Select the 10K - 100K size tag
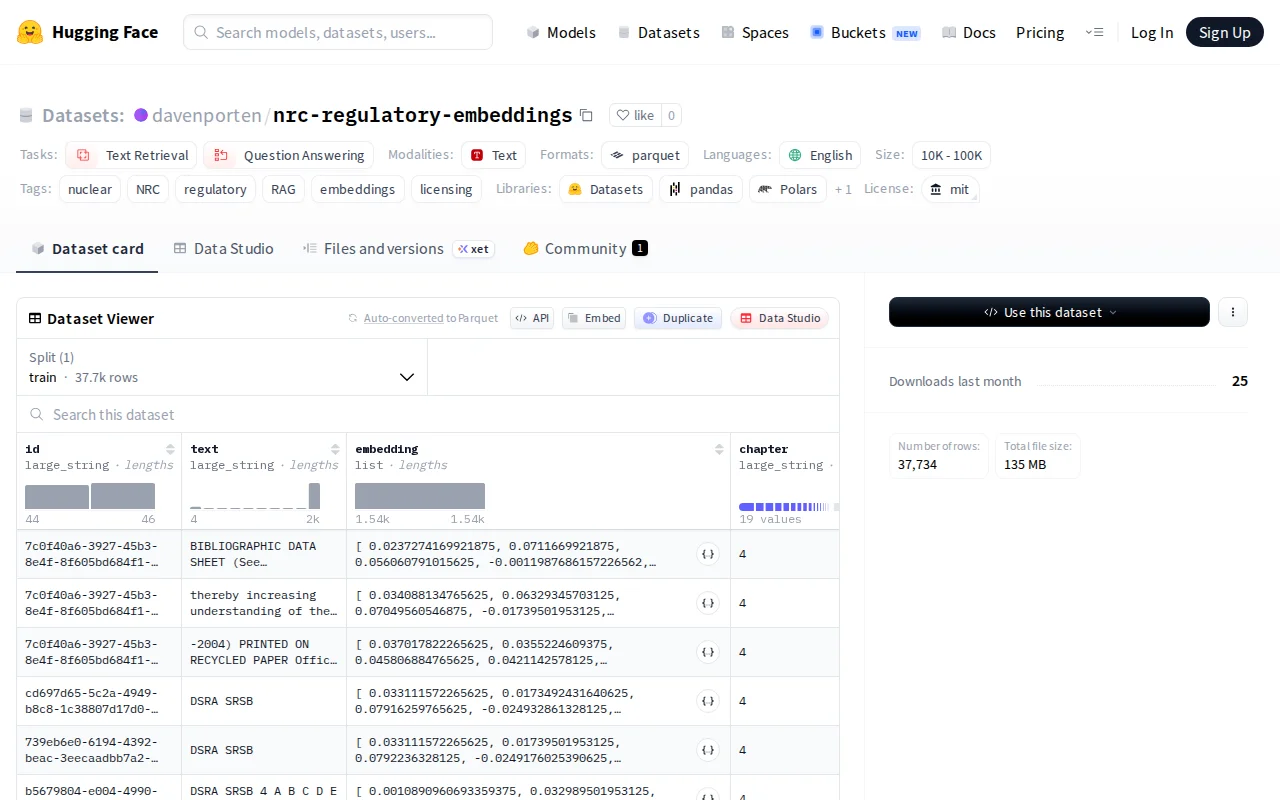 [x=951, y=155]
